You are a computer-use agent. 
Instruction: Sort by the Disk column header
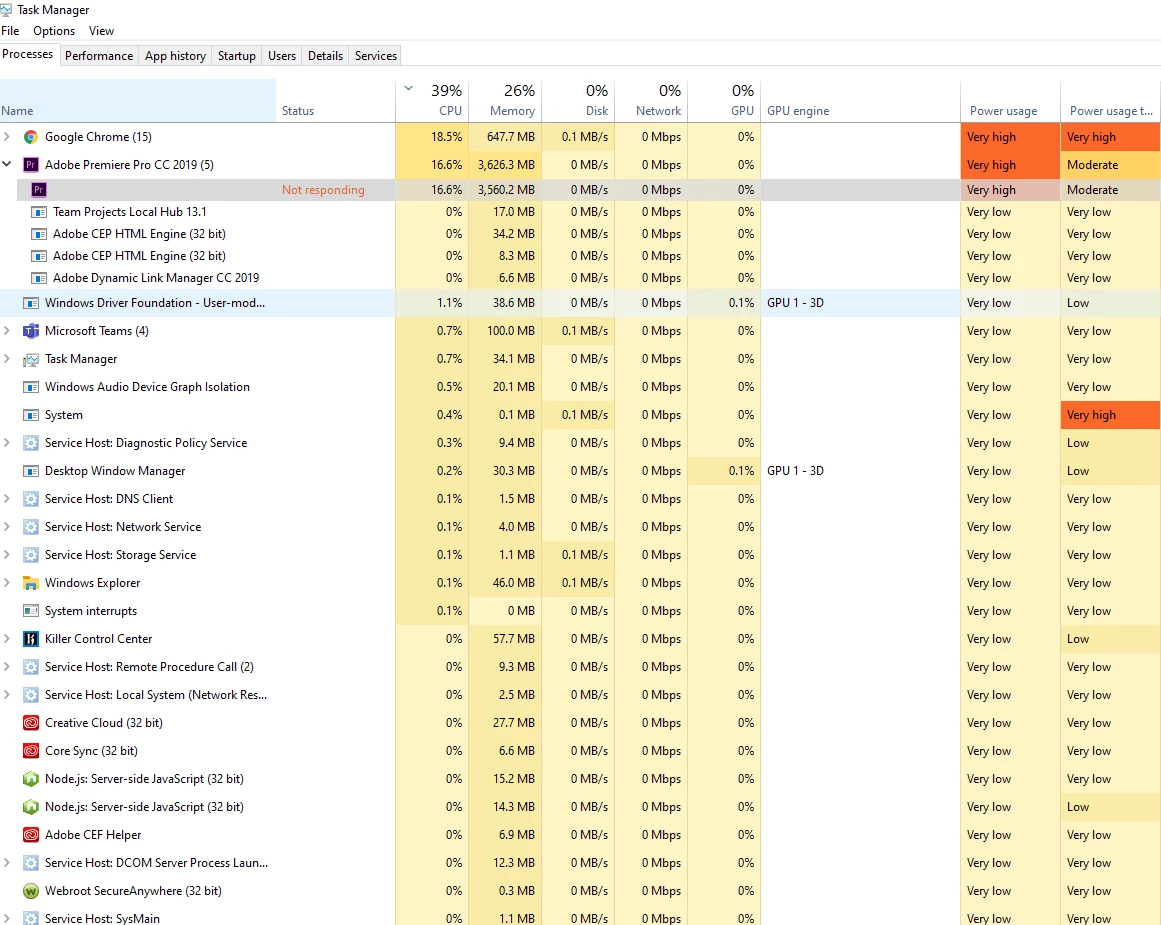[578, 101]
